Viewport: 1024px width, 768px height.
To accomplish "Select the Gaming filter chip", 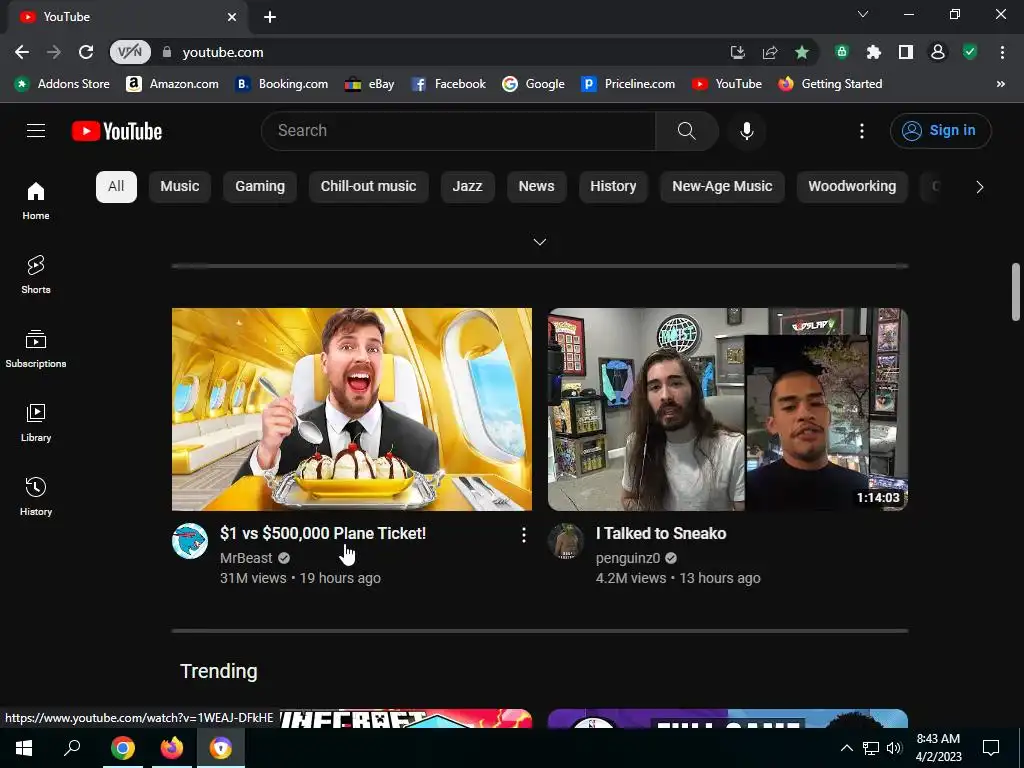I will click(x=260, y=187).
